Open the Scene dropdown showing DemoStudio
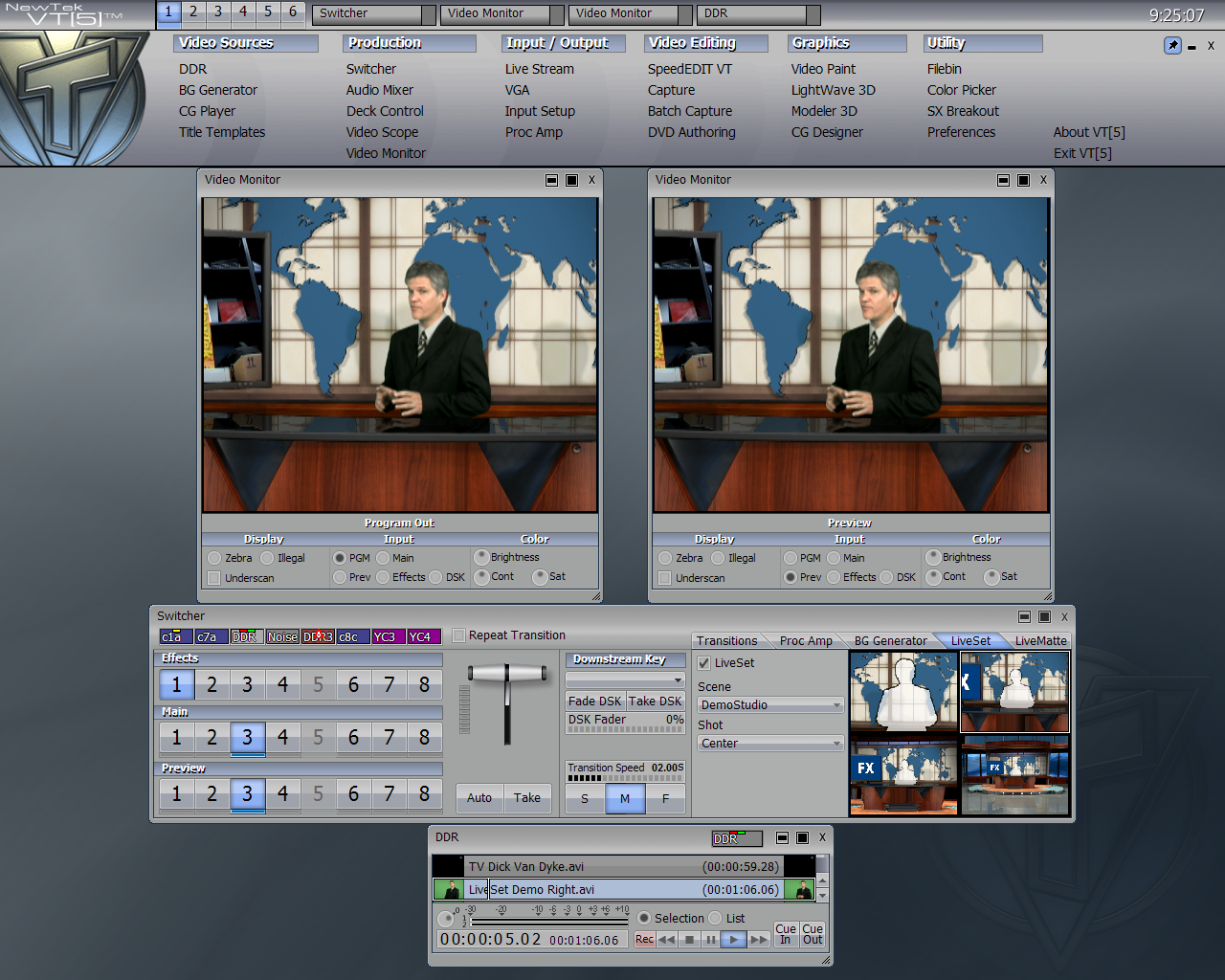Viewport: 1225px width, 980px height. tap(770, 705)
